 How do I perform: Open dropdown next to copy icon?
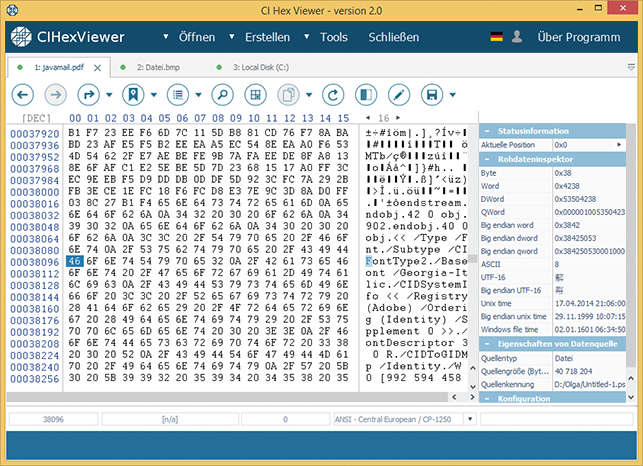(x=309, y=95)
